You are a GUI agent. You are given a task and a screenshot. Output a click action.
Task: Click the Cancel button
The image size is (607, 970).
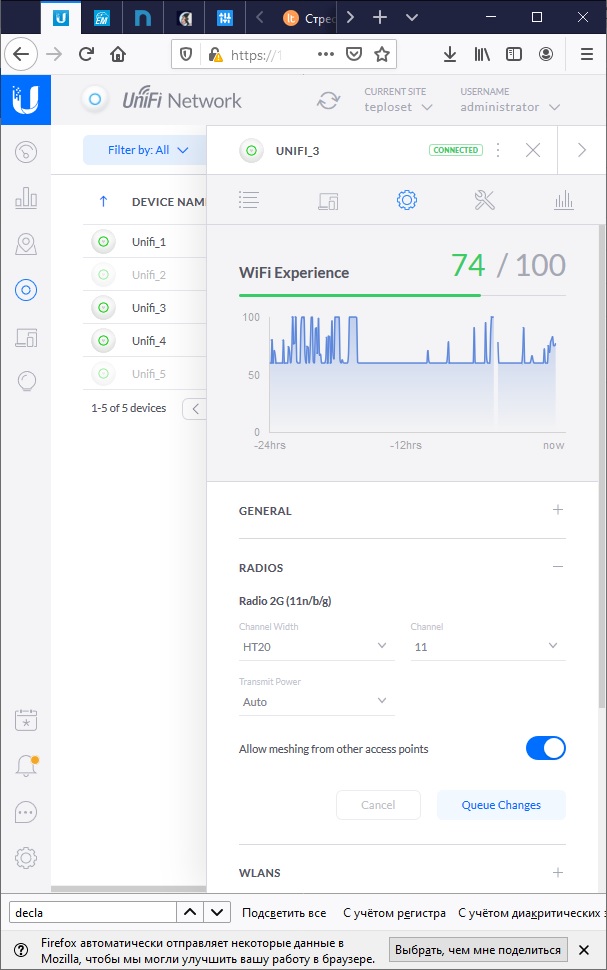pyautogui.click(x=378, y=805)
